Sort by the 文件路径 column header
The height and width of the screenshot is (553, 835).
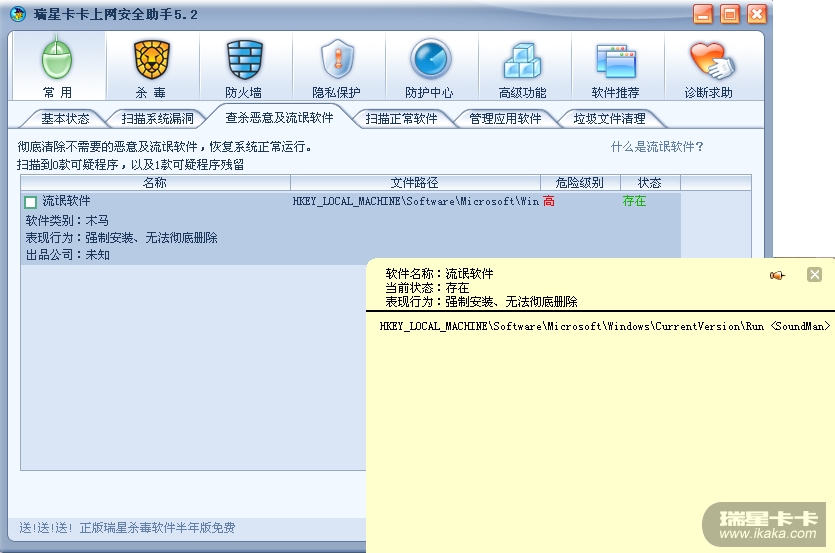click(415, 183)
